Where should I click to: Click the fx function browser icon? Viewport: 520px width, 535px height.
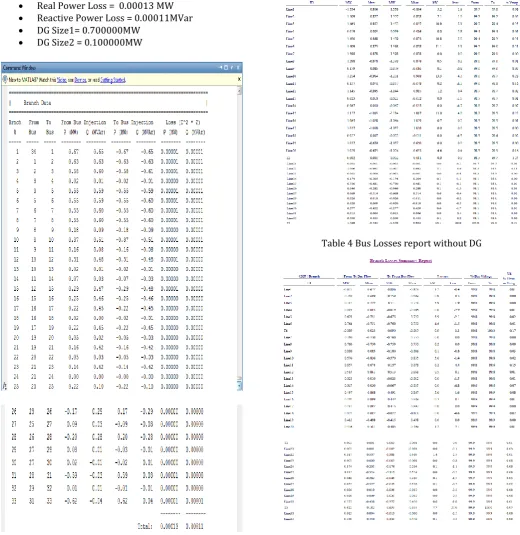click(5, 386)
